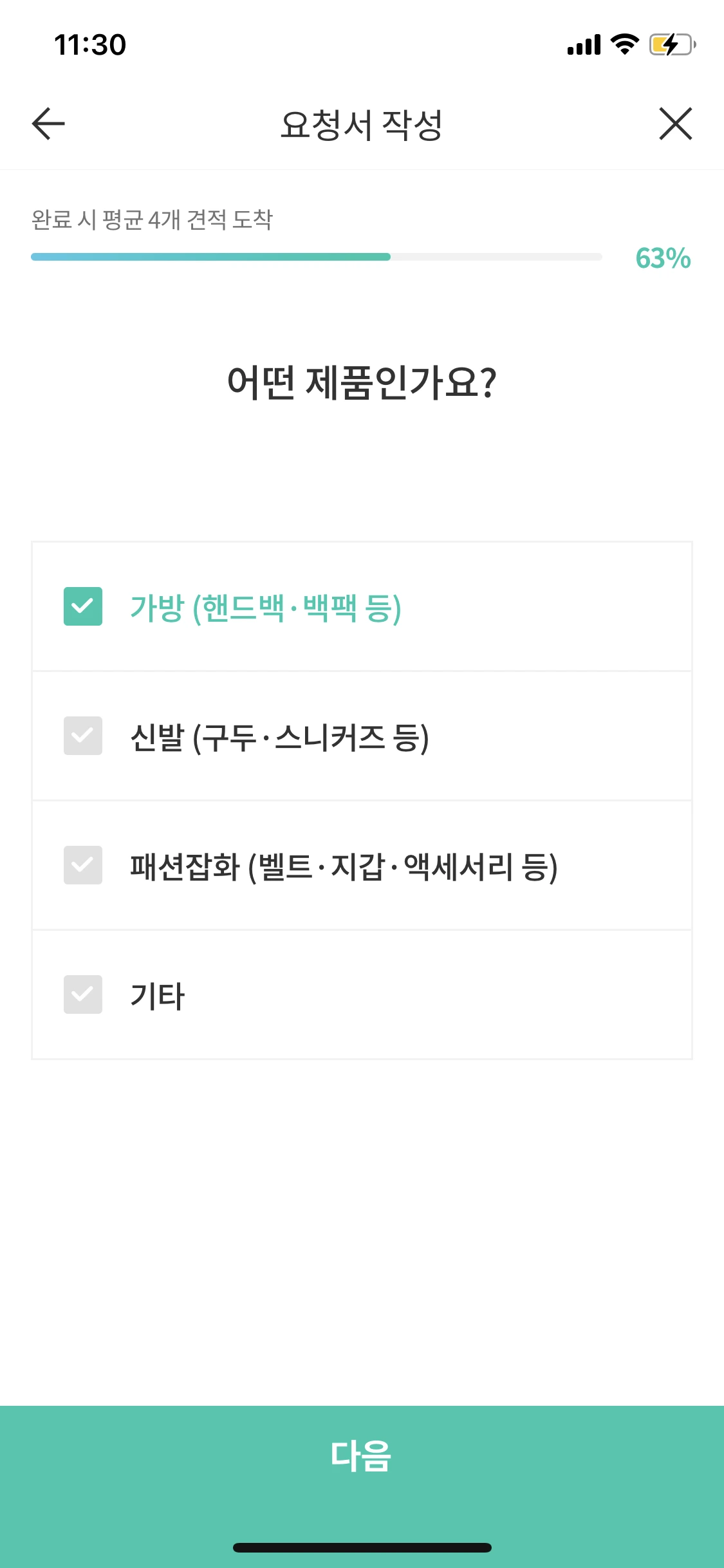Screen dimensions: 724x1568
Task: Tap the 63% progress label
Action: pyautogui.click(x=662, y=259)
